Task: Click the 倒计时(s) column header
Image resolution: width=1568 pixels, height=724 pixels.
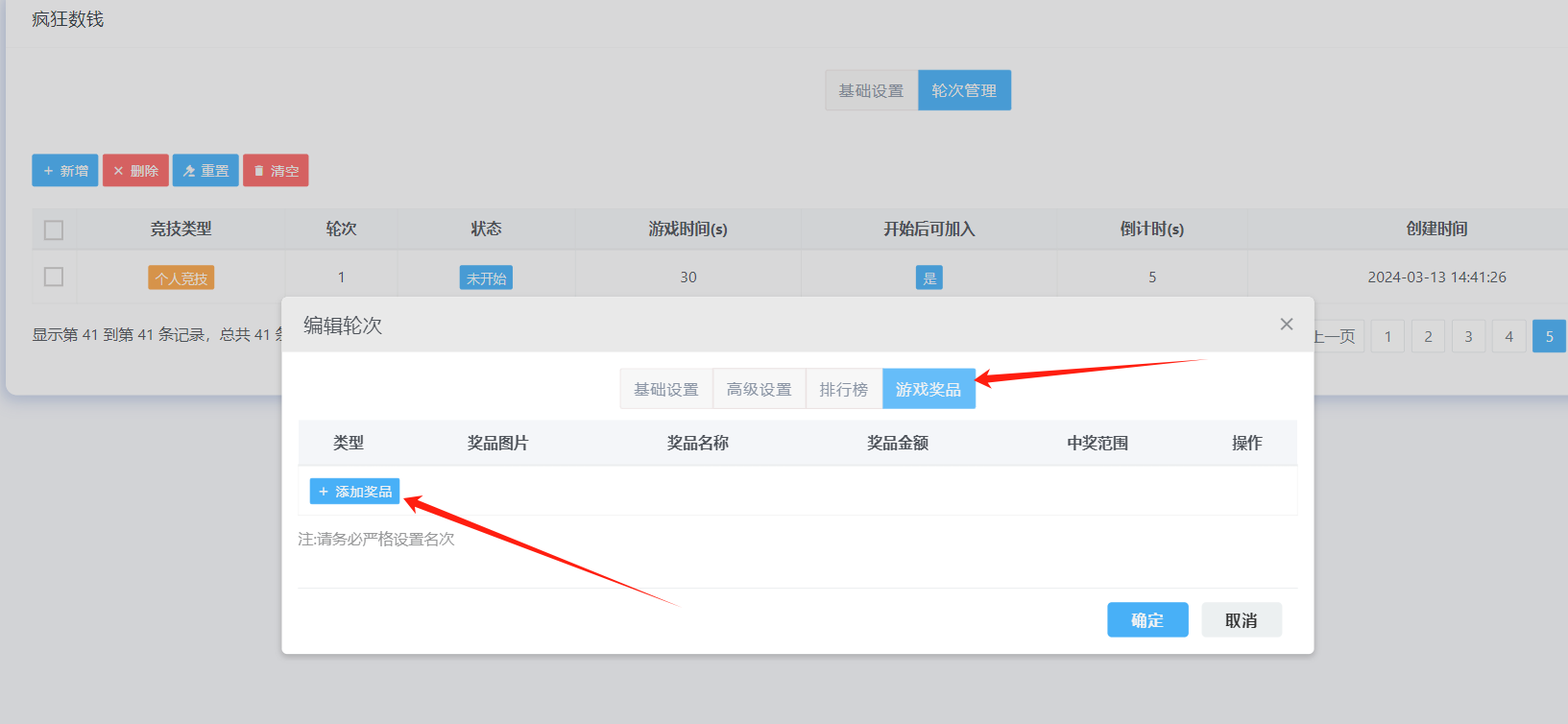Action: pos(1151,229)
